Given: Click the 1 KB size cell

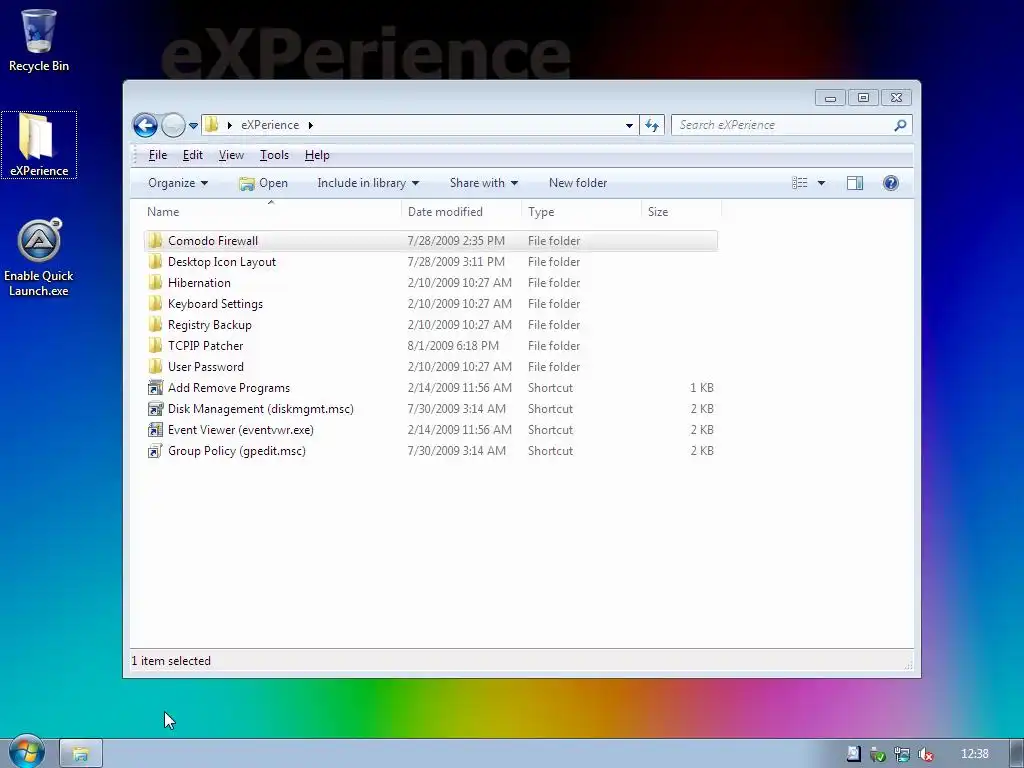Looking at the screenshot, I should click(701, 388).
